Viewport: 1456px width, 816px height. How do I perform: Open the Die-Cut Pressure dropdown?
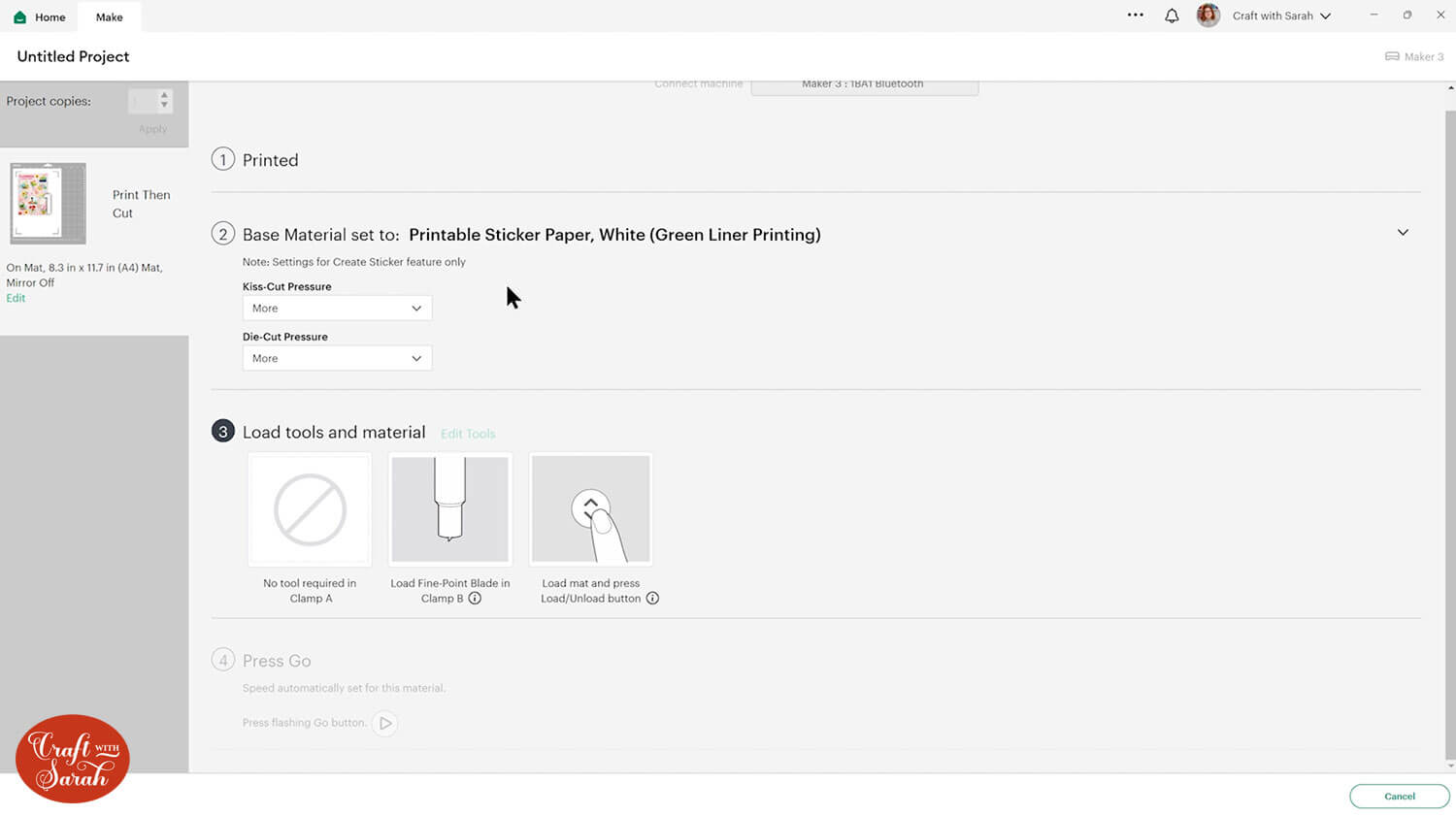tap(337, 359)
